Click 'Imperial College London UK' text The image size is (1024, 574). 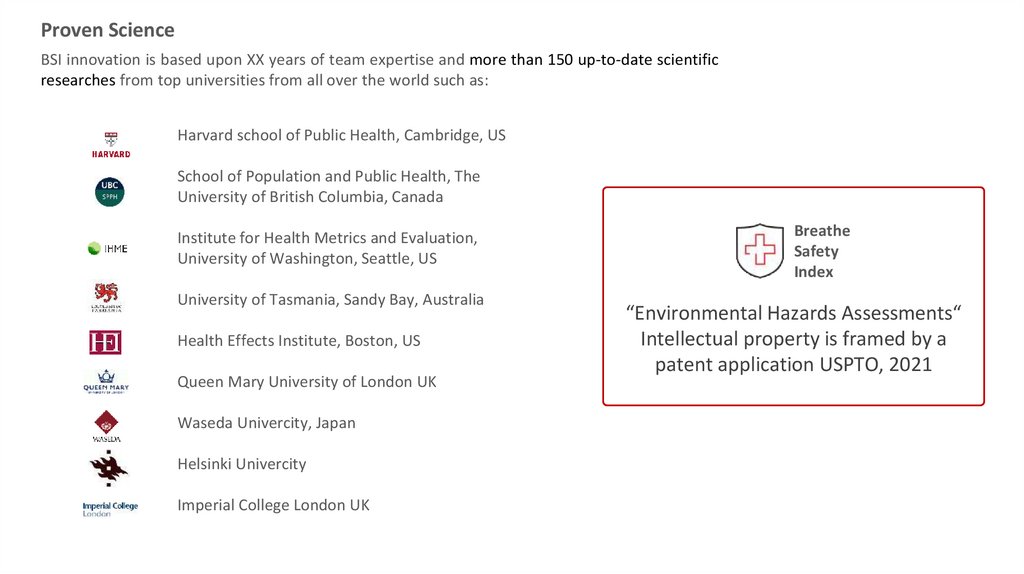(x=273, y=505)
